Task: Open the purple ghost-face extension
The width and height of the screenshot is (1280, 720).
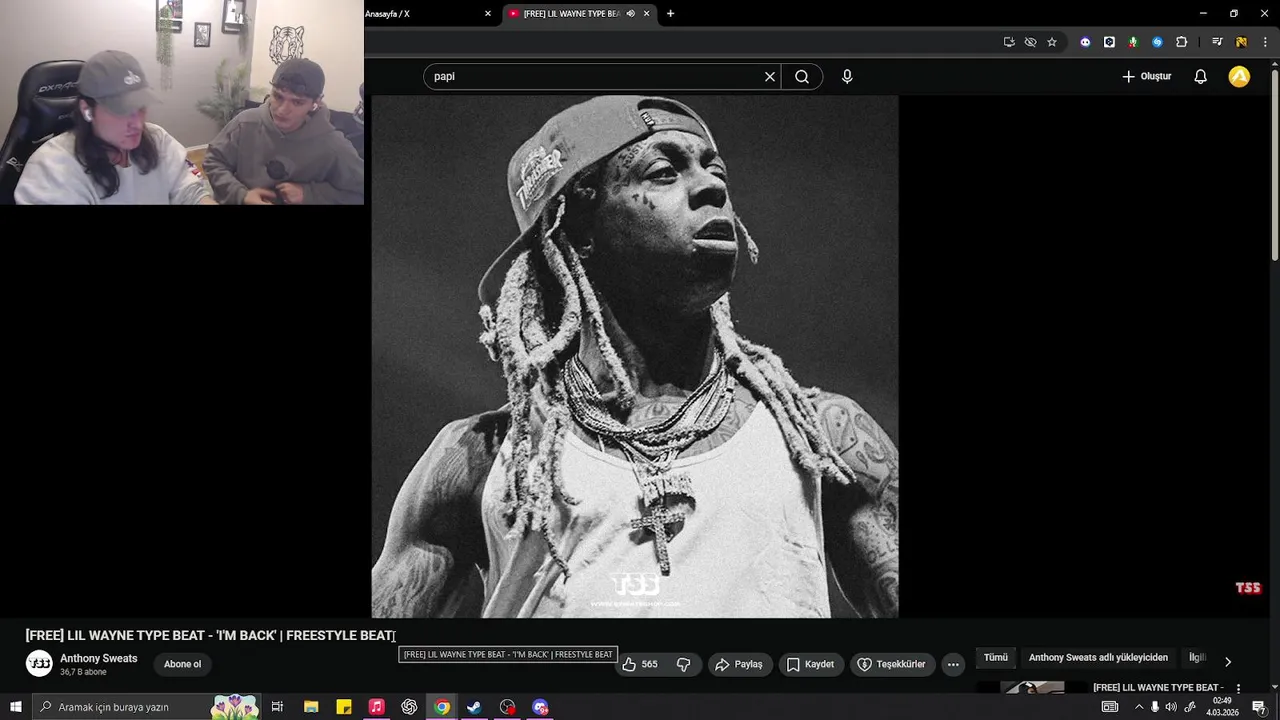Action: click(1085, 42)
